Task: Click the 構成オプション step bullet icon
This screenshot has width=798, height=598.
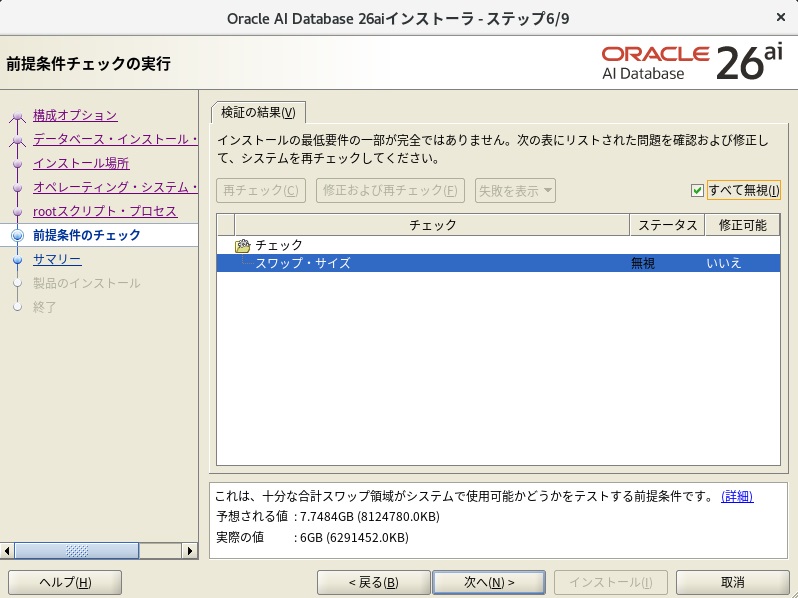Action: [17, 116]
